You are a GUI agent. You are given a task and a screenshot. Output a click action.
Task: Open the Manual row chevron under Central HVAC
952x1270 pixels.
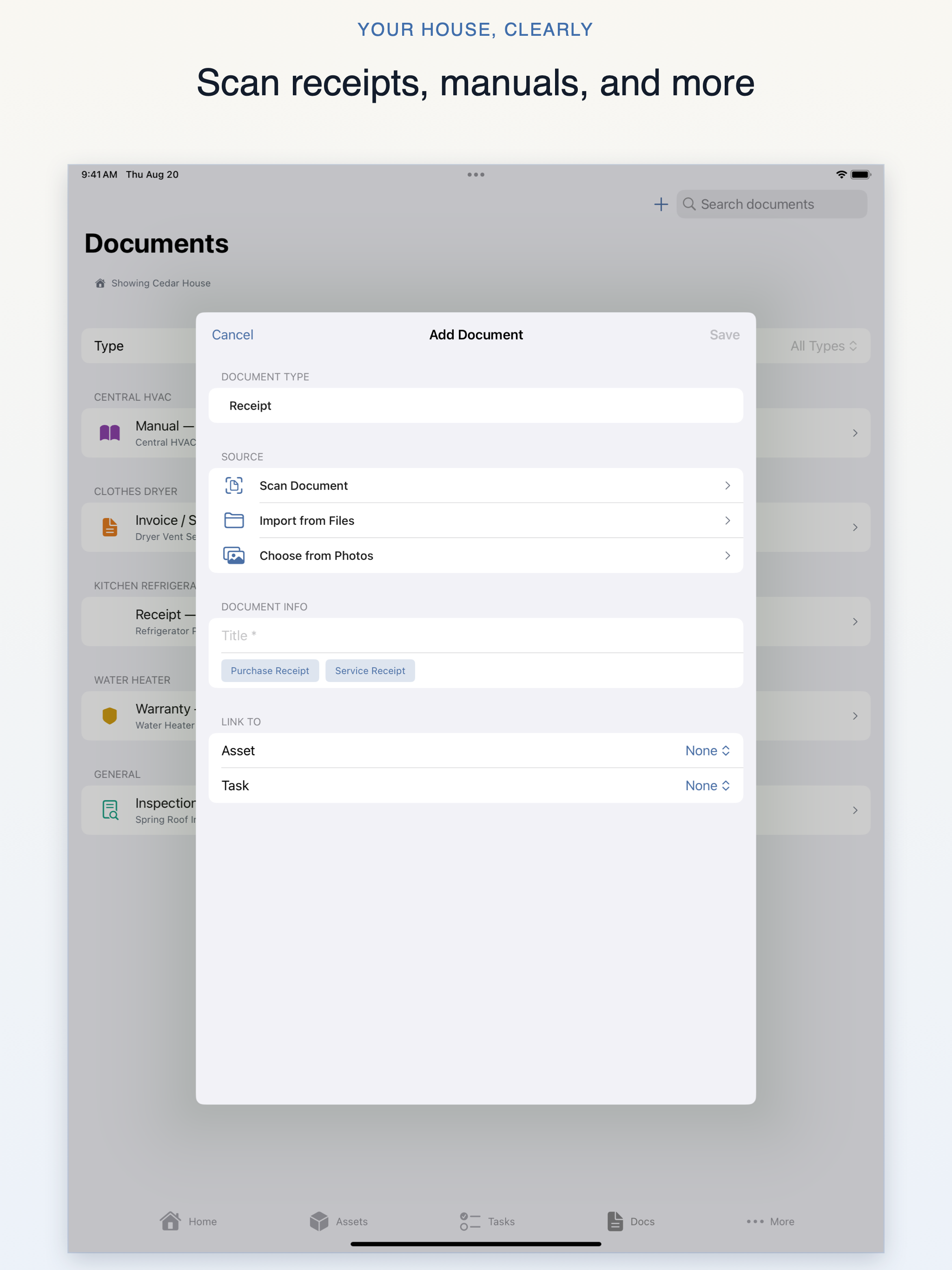(855, 433)
